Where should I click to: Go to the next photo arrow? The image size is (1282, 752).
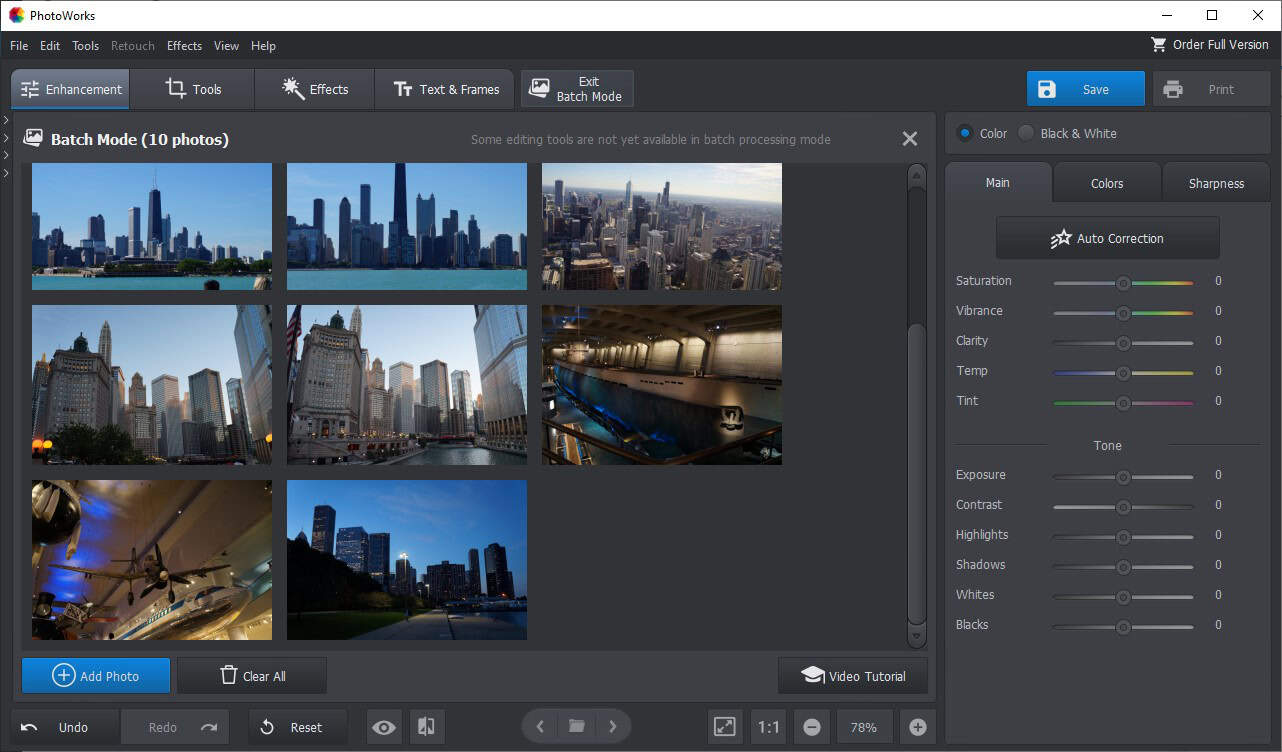613,727
